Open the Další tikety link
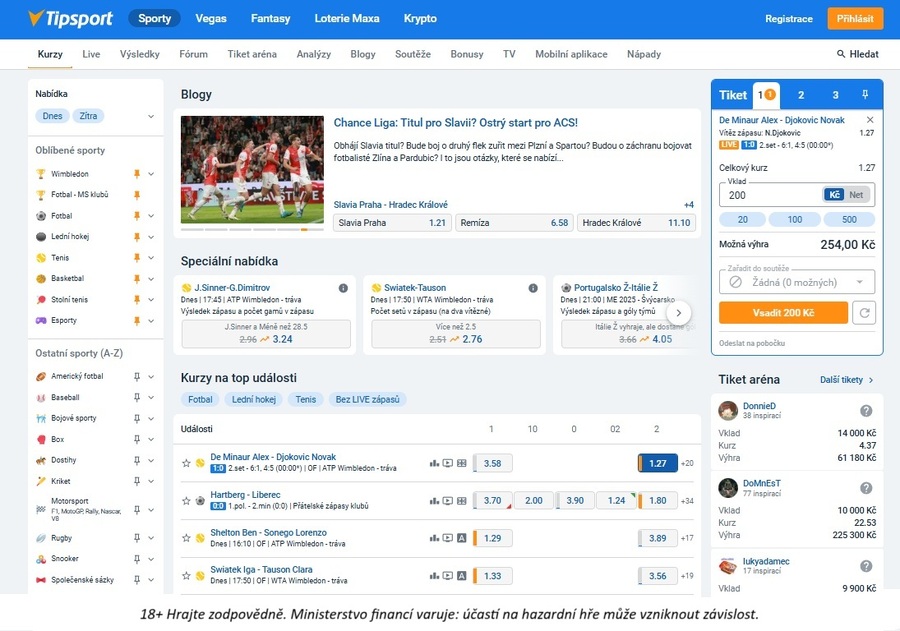The width and height of the screenshot is (900, 631). click(847, 380)
